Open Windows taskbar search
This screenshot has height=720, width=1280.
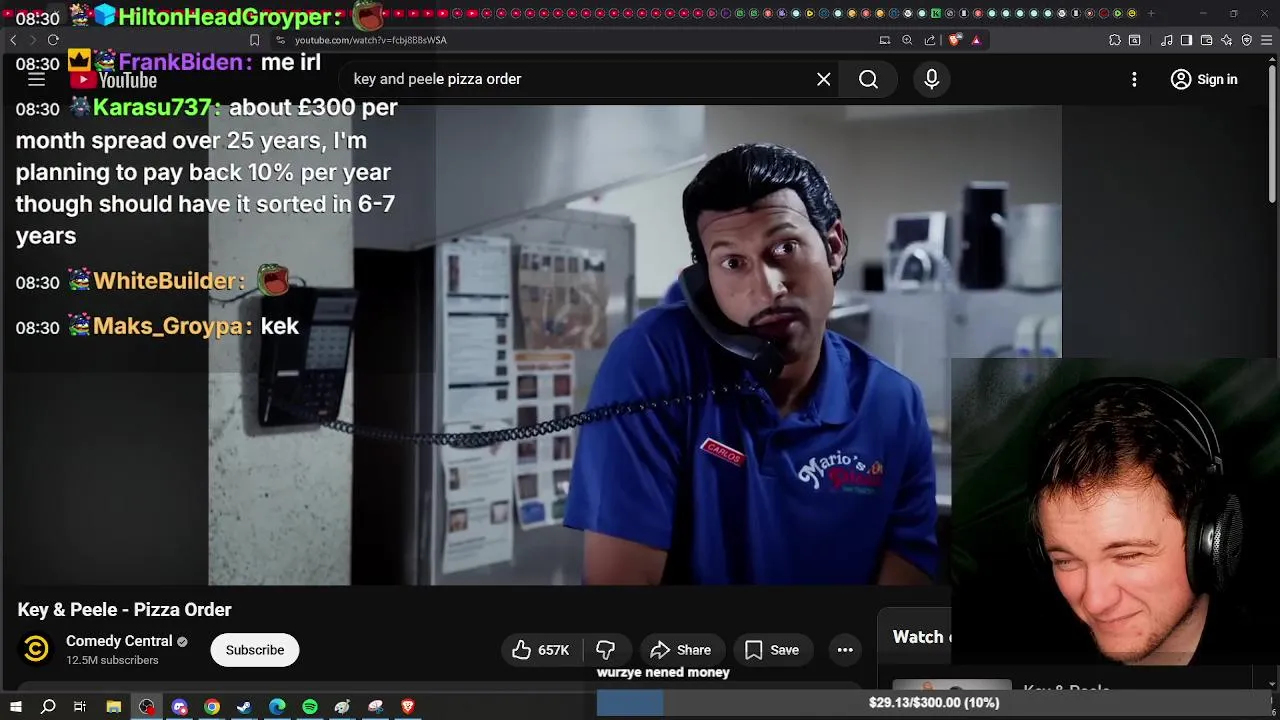48,707
